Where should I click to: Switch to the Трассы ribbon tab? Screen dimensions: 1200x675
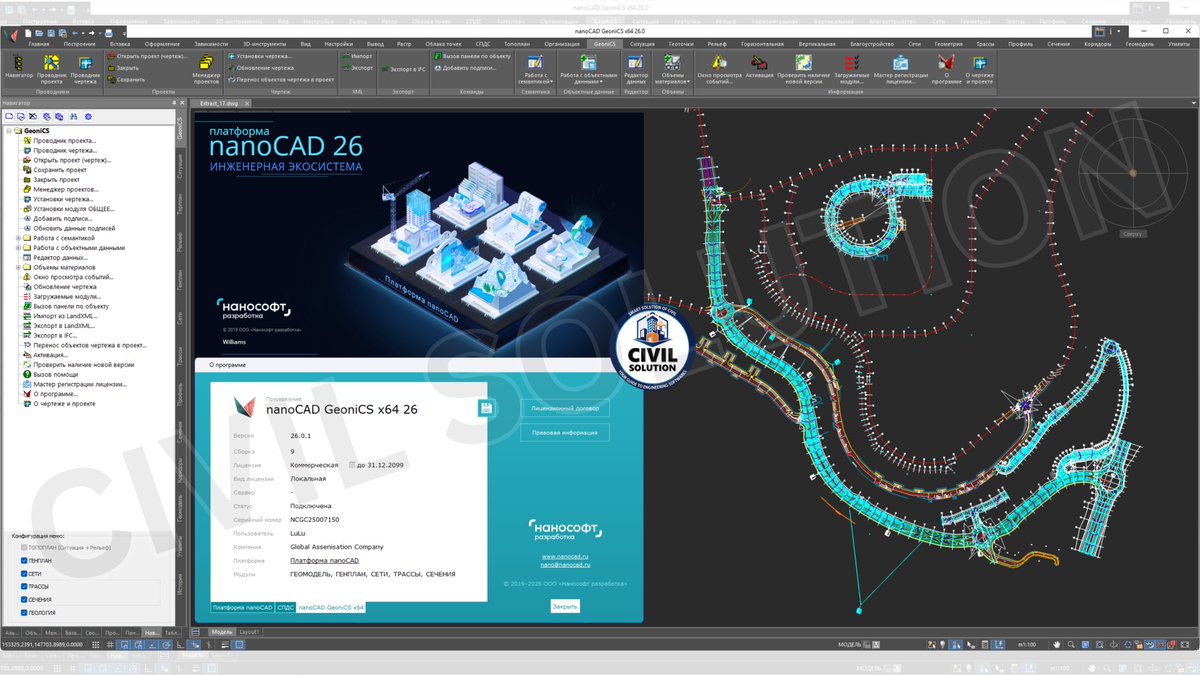pyautogui.click(x=985, y=44)
